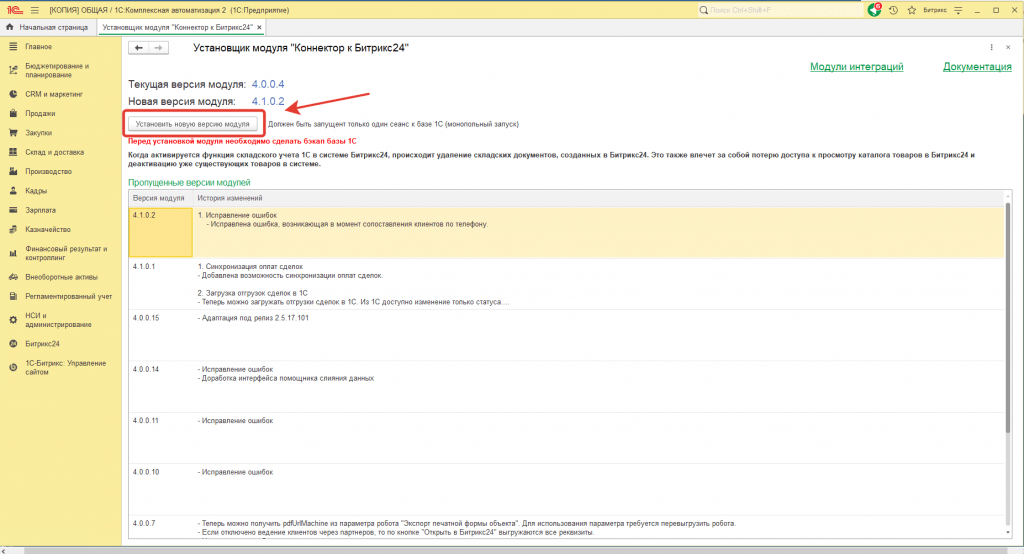Switch to Начальная страница tab
1024x554 pixels.
pyautogui.click(x=47, y=27)
